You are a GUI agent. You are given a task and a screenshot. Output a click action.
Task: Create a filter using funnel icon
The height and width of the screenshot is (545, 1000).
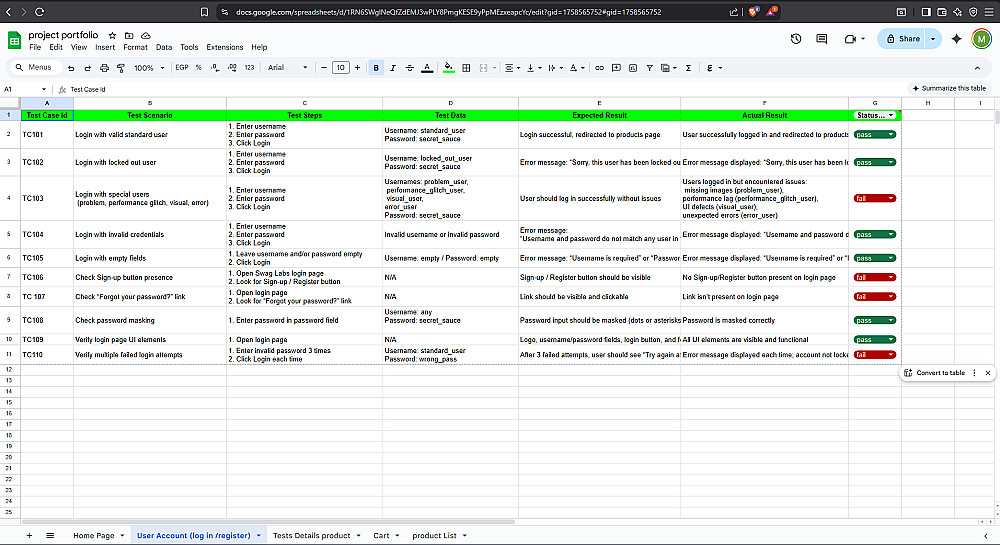[649, 68]
